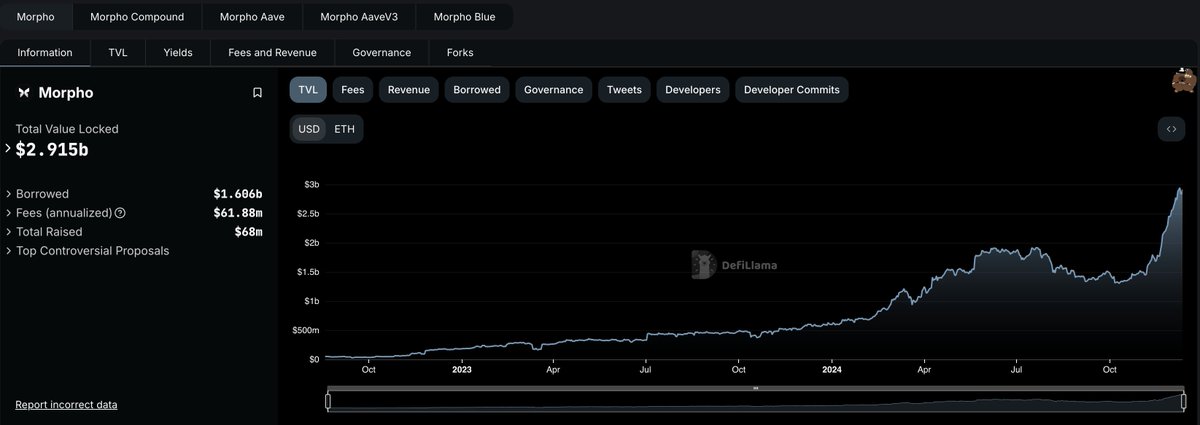Image resolution: width=1200 pixels, height=425 pixels.
Task: Toggle the Governance chart metric
Action: click(x=553, y=90)
